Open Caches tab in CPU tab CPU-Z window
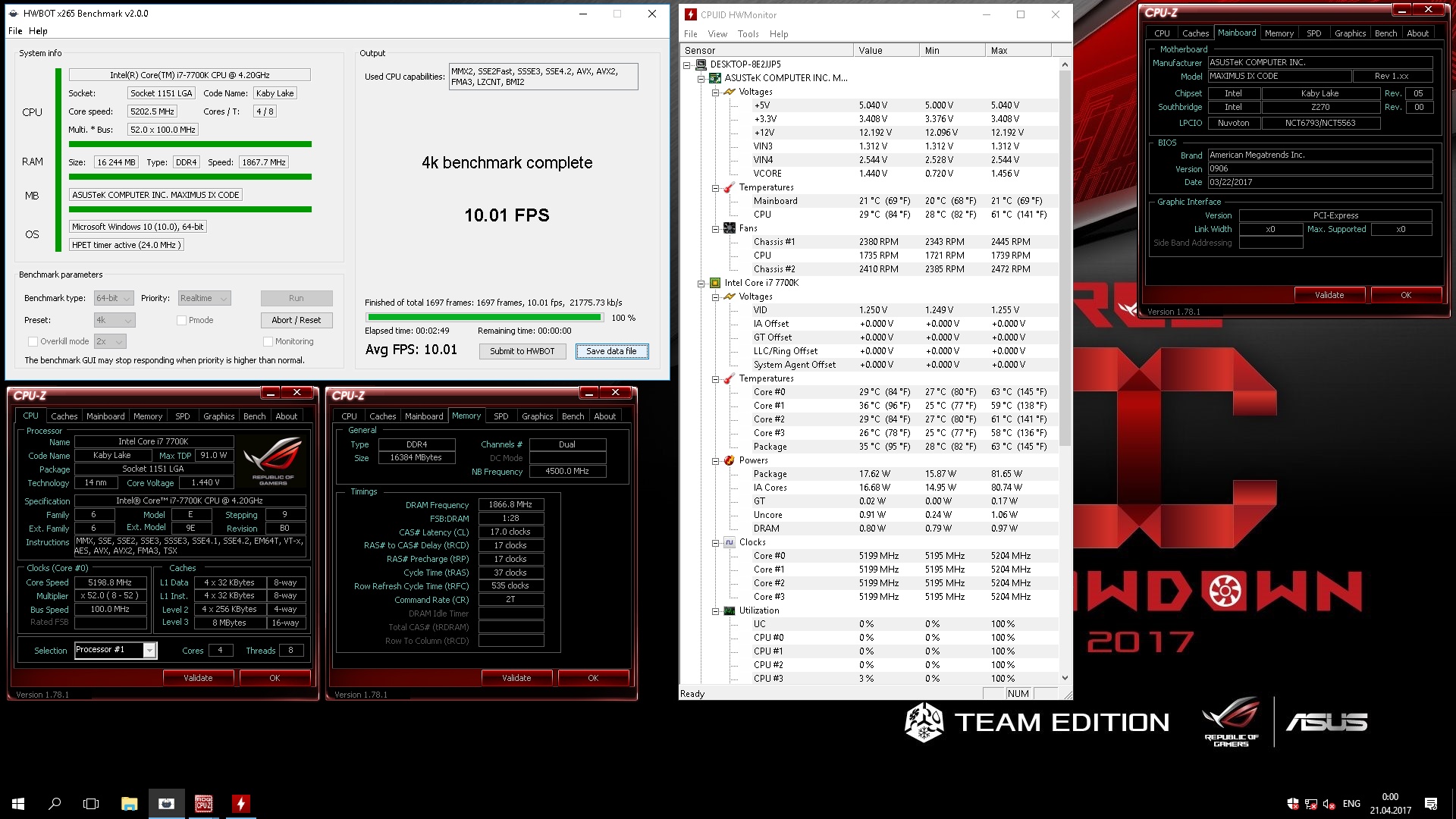Image resolution: width=1456 pixels, height=819 pixels. 64,416
